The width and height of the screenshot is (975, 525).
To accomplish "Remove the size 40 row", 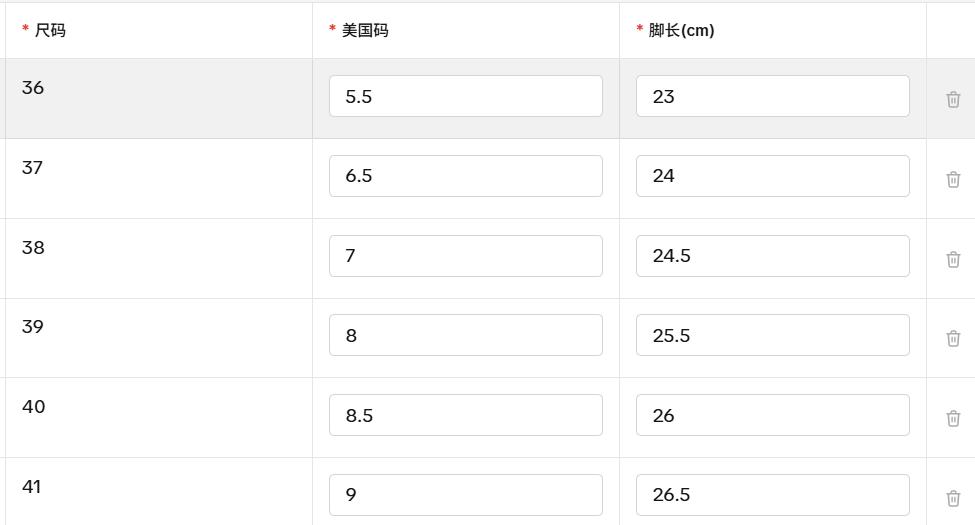I will (953, 418).
